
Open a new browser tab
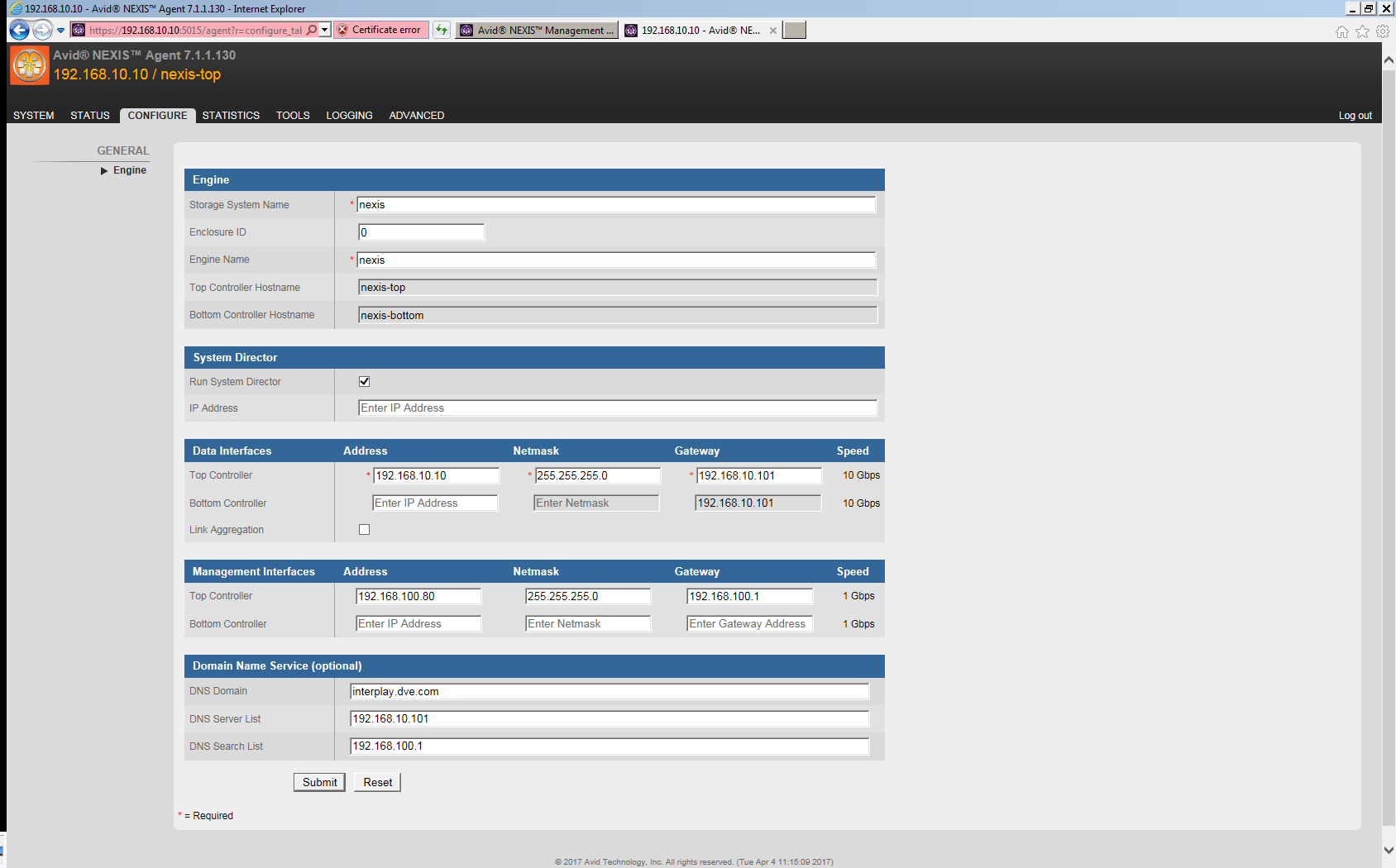coord(795,31)
